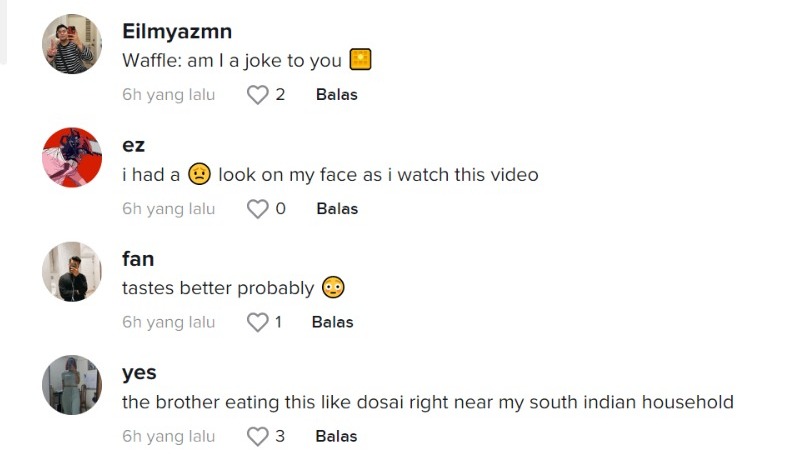
Task: Open Eilmyazmn username link
Action: pos(177,31)
